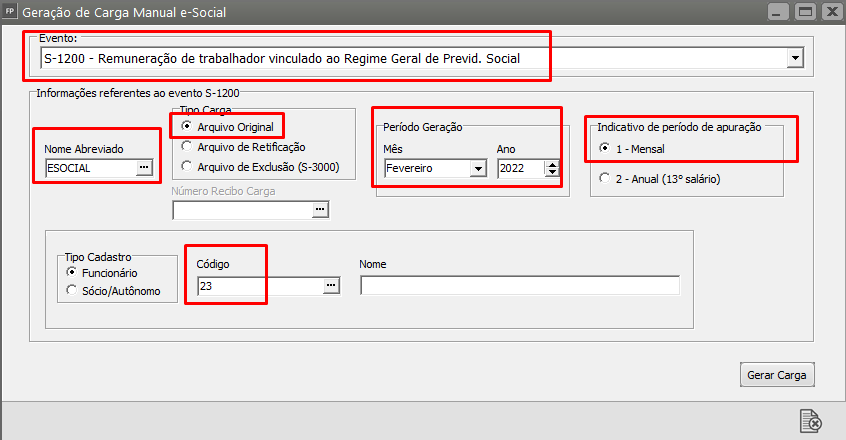Select Funcionário radio button
The image size is (846, 440).
pos(71,272)
